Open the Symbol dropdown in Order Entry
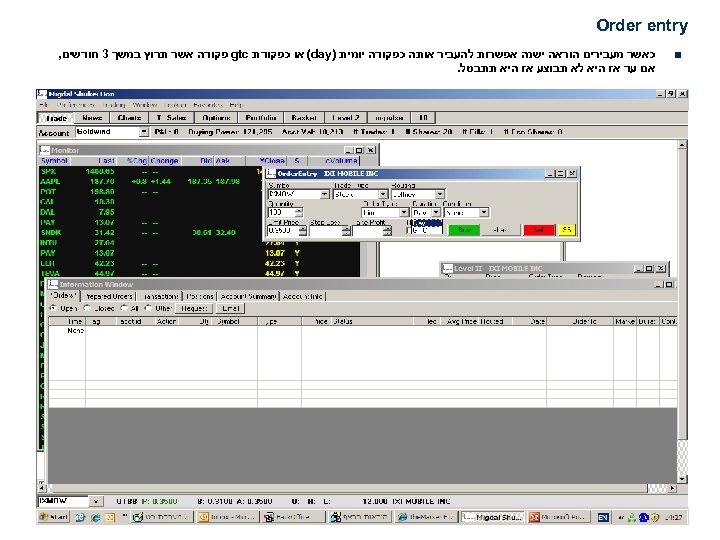 pyautogui.click(x=325, y=195)
